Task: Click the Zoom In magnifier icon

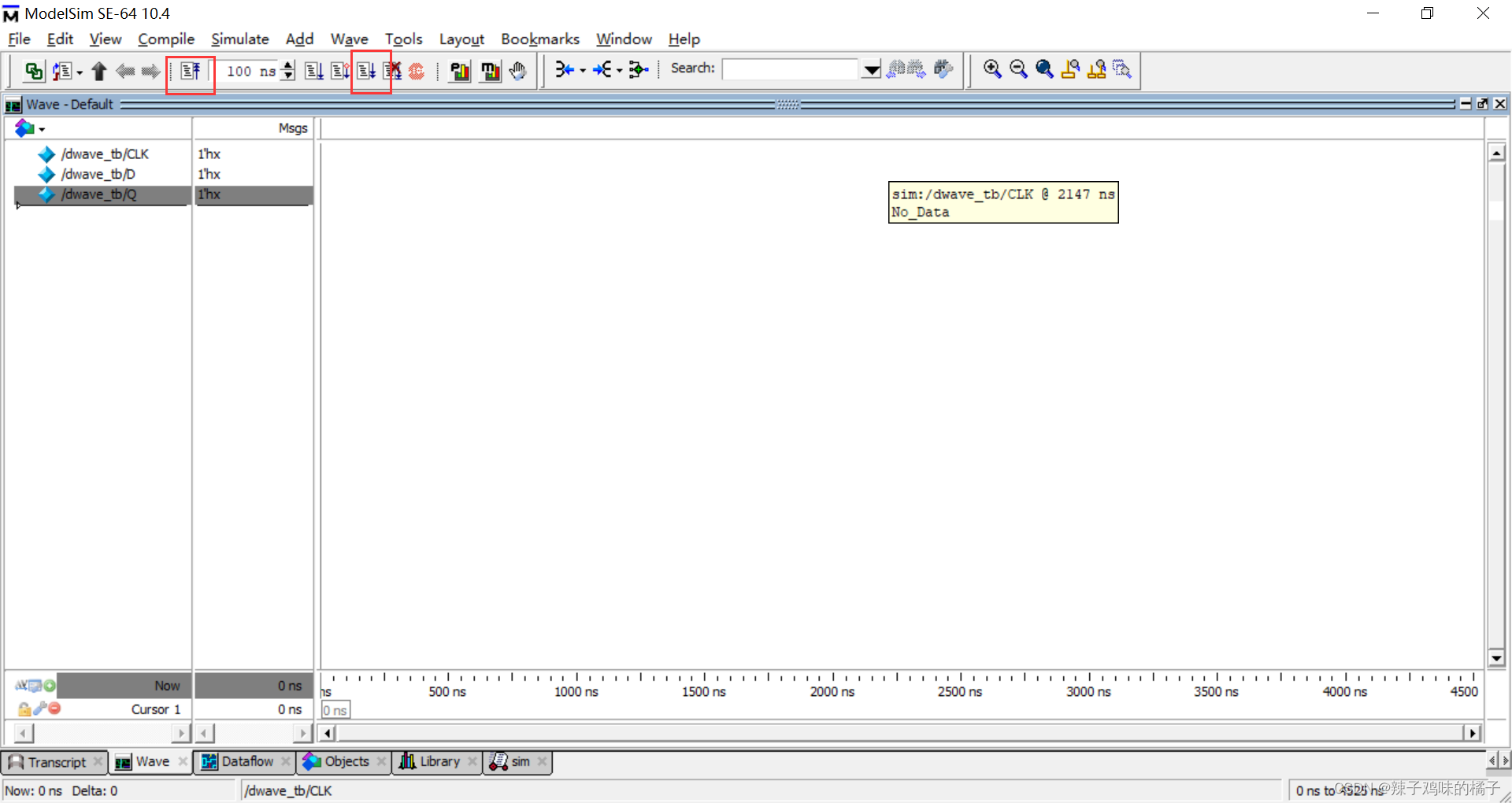Action: pyautogui.click(x=992, y=69)
